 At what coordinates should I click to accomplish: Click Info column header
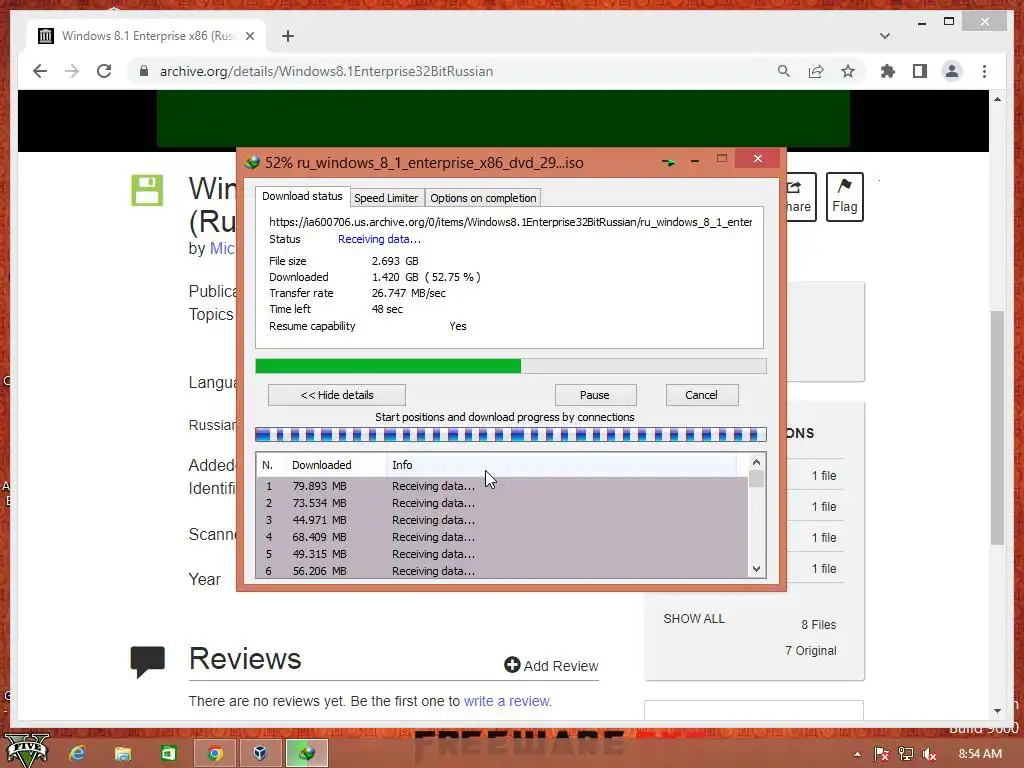point(562,465)
